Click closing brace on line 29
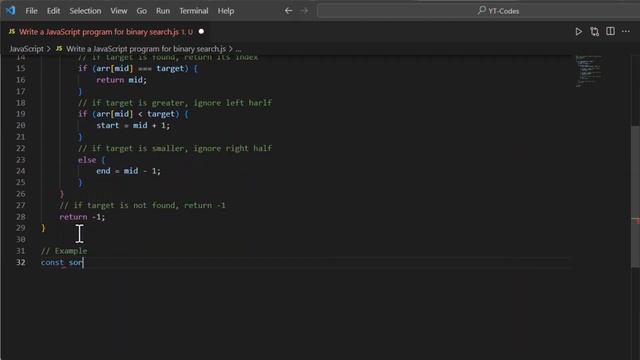The image size is (640, 360). pos(43,228)
